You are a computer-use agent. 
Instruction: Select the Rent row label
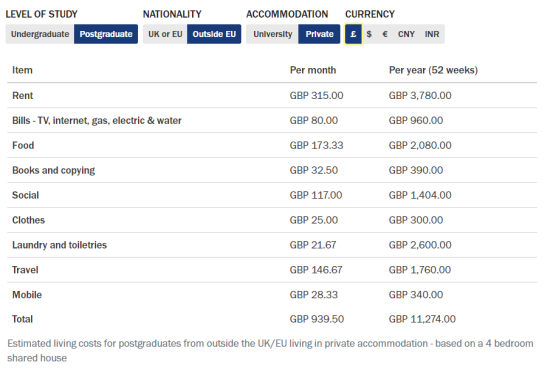coord(23,96)
